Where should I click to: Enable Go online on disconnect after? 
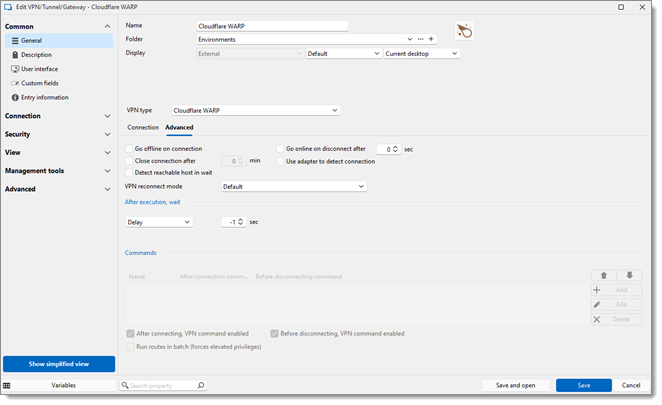click(x=280, y=149)
